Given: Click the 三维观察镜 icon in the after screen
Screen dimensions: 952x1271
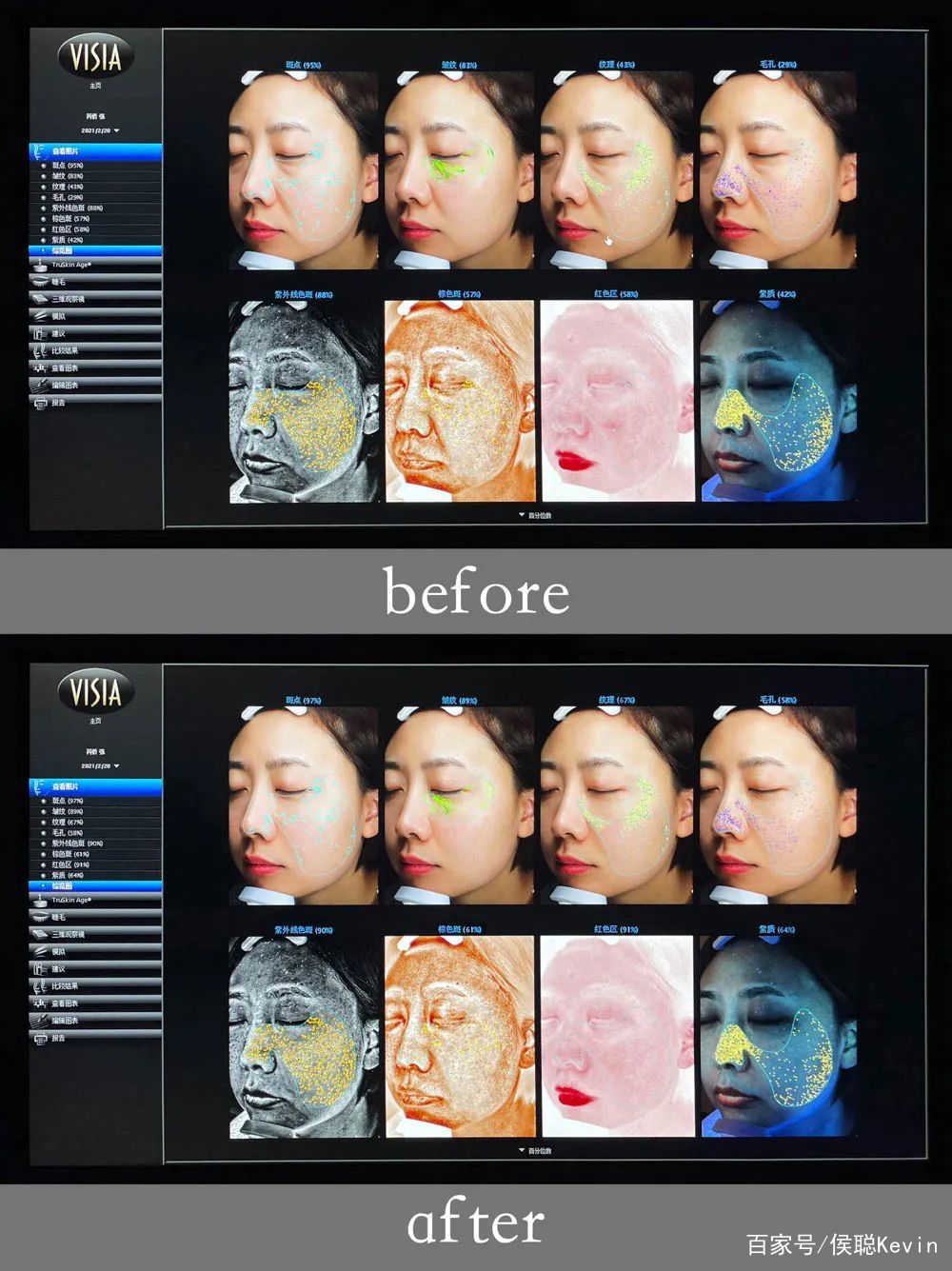Looking at the screenshot, I should [x=40, y=934].
